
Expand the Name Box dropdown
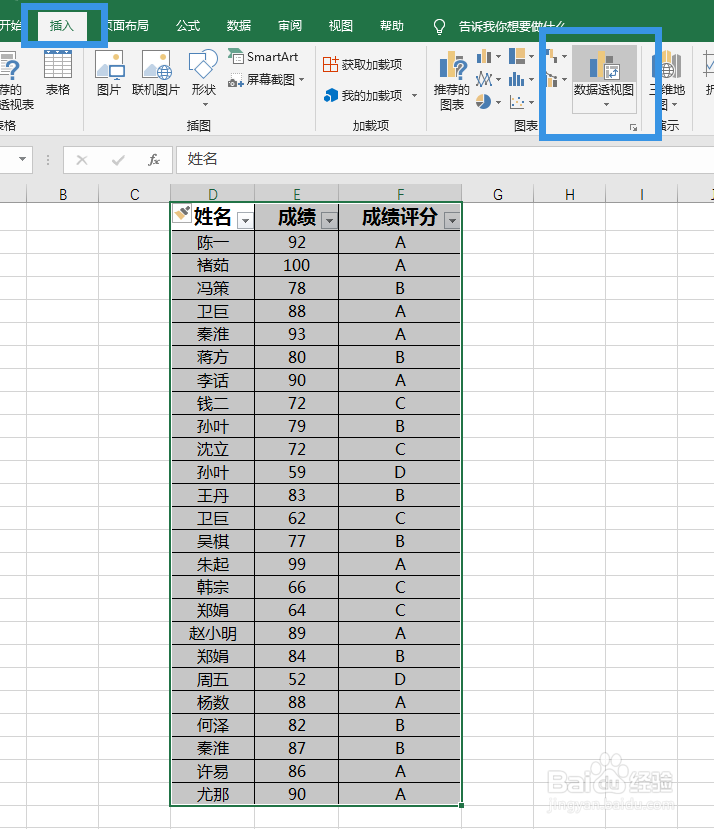(x=22, y=159)
